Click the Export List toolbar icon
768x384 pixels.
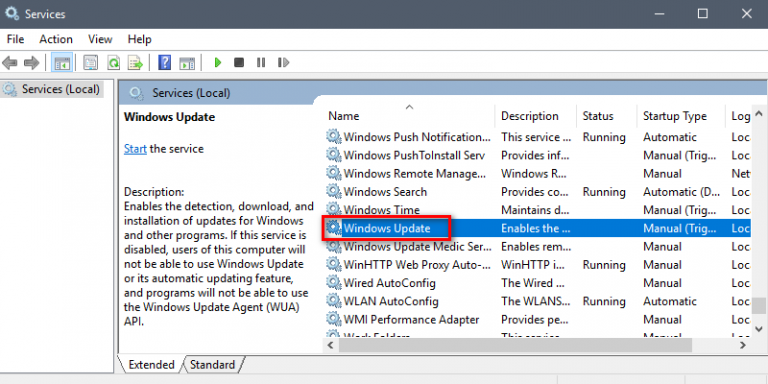pos(135,63)
